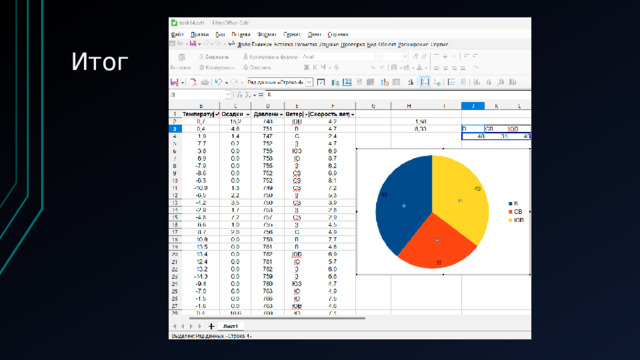
Task: Switch to the Данные ribbon tab
Action: pyautogui.click(x=329, y=44)
